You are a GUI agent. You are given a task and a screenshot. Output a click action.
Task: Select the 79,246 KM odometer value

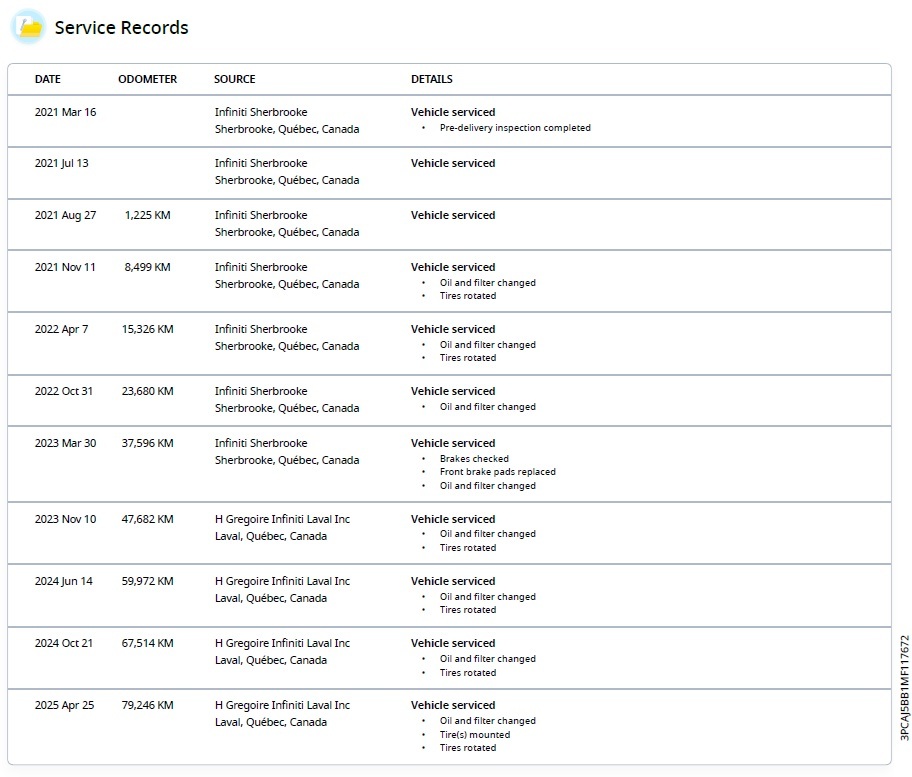coord(148,705)
